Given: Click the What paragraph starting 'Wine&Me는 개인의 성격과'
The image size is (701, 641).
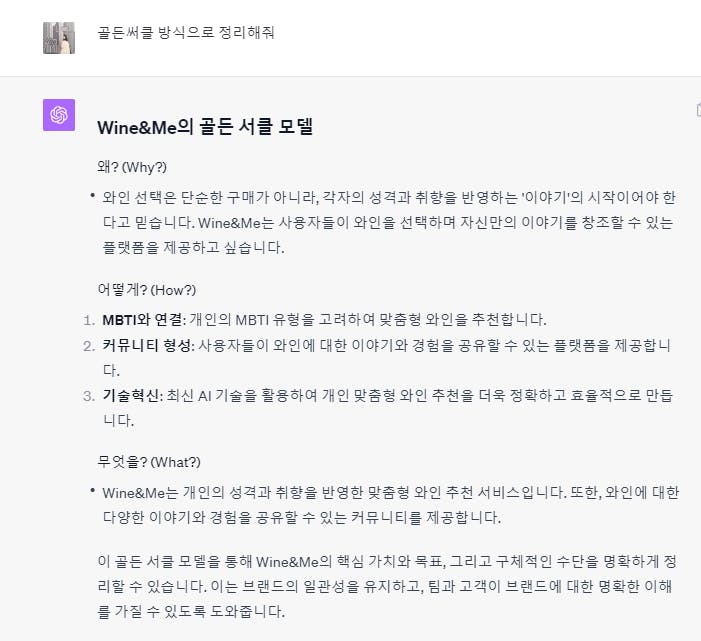Looking at the screenshot, I should point(391,505).
